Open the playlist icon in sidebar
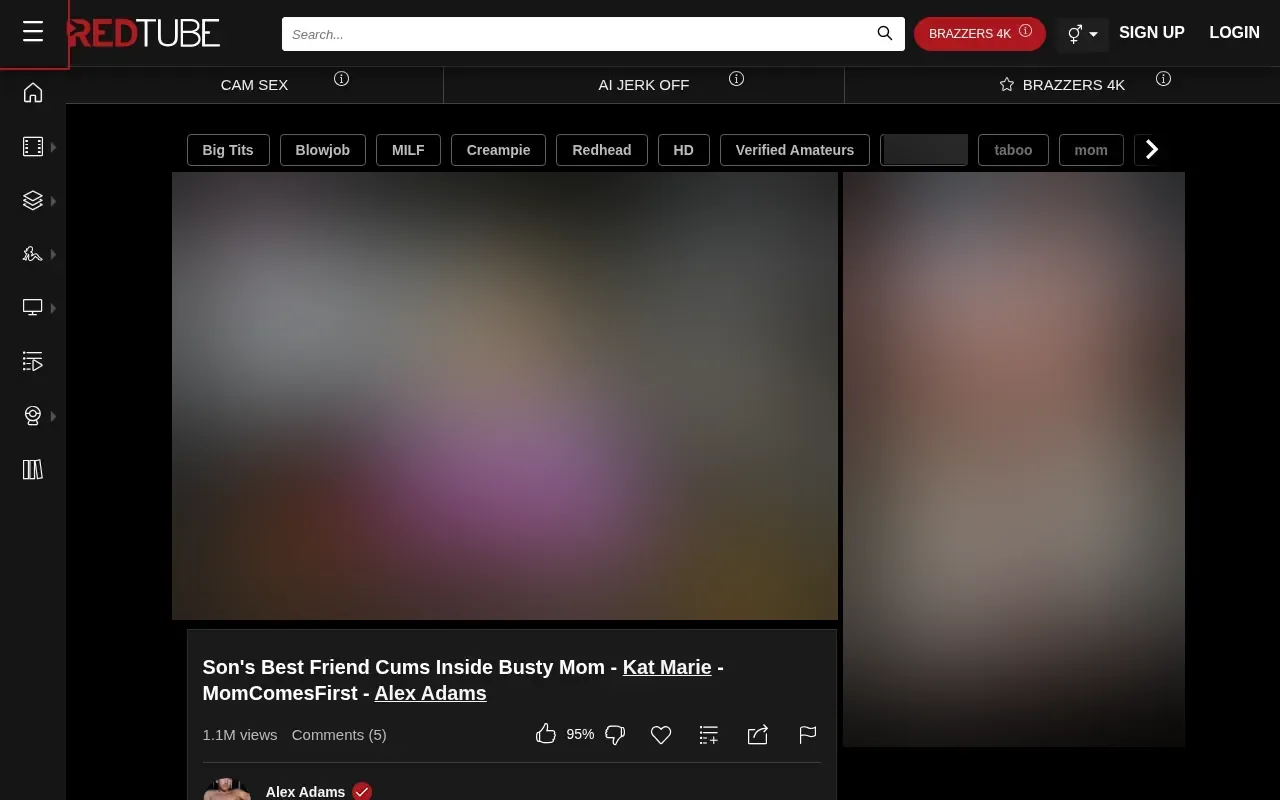The height and width of the screenshot is (800, 1280). coord(33,361)
